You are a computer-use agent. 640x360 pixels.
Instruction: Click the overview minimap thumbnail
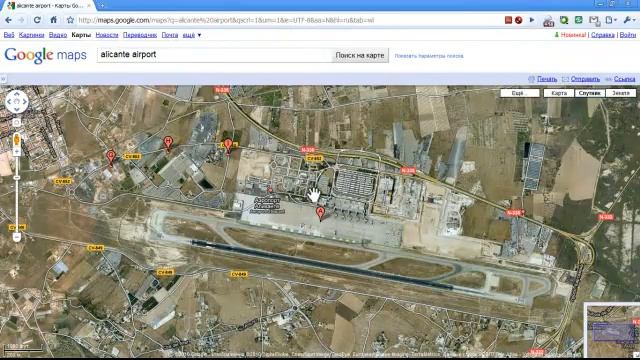pyautogui.click(x=612, y=330)
